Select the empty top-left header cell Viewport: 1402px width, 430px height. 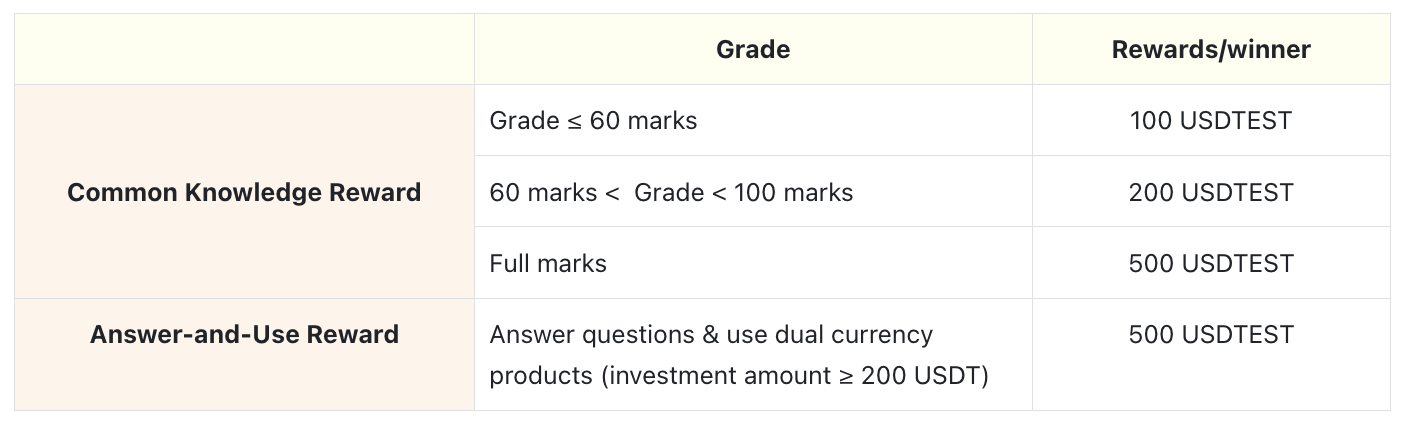point(244,50)
